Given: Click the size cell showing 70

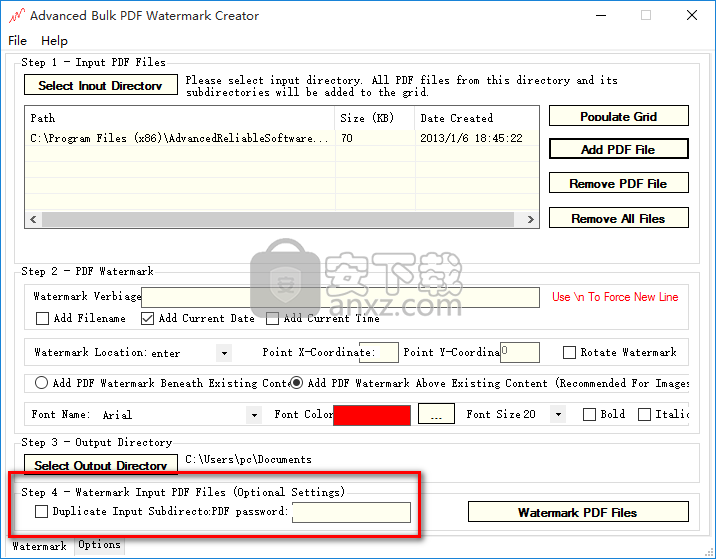Looking at the screenshot, I should 375,138.
